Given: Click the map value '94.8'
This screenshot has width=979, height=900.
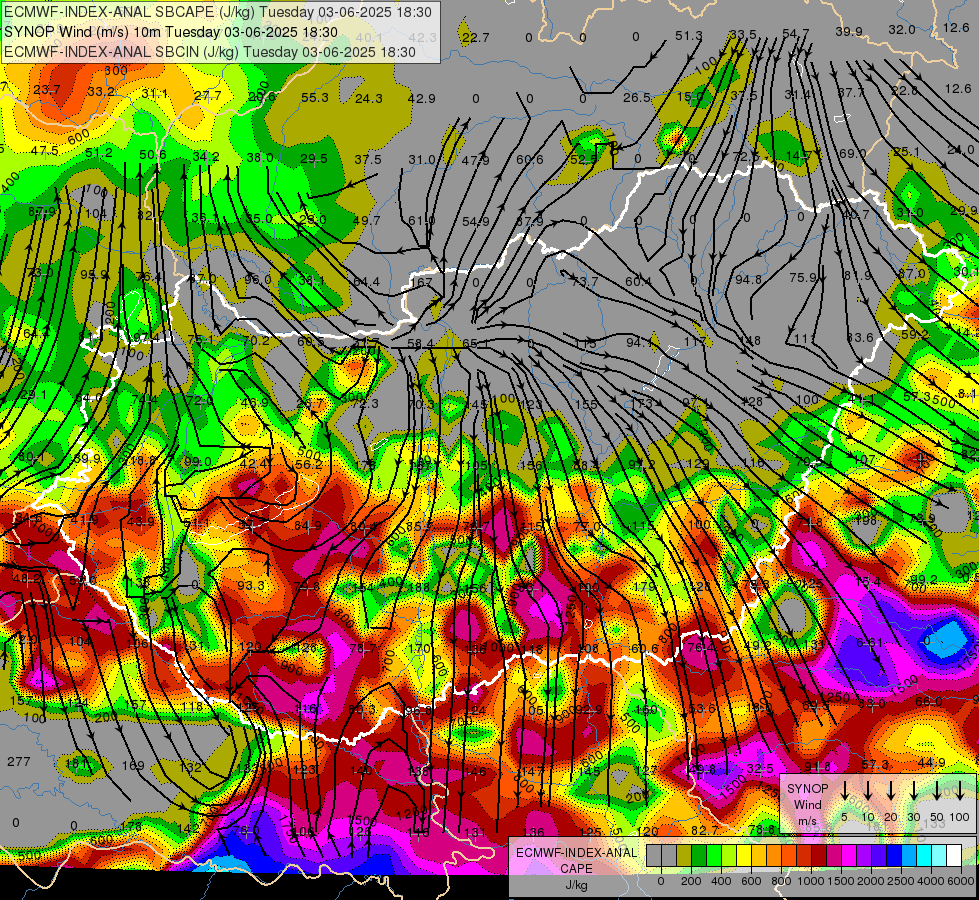Looking at the screenshot, I should [x=748, y=279].
